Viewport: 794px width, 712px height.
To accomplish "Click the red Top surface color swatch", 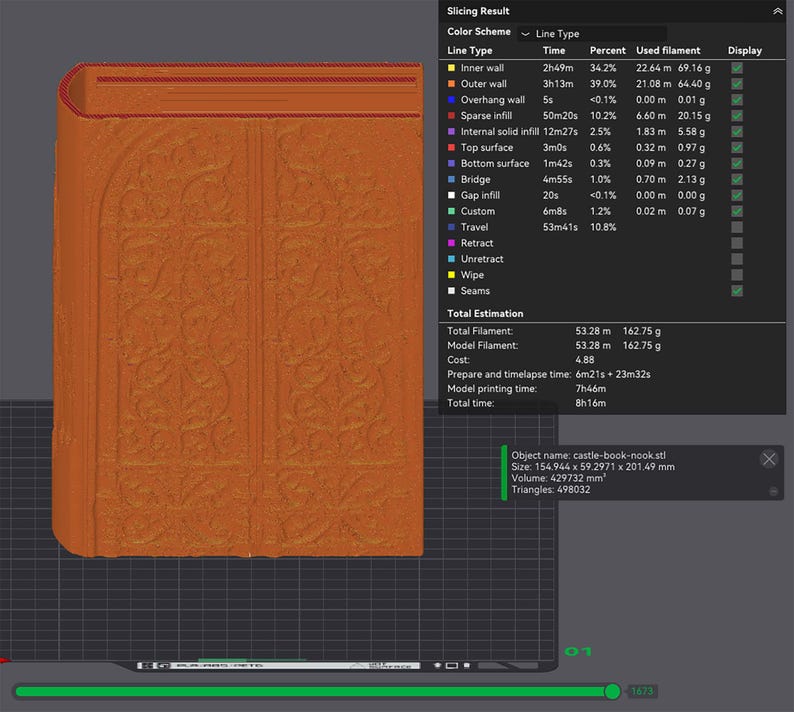I will click(451, 147).
